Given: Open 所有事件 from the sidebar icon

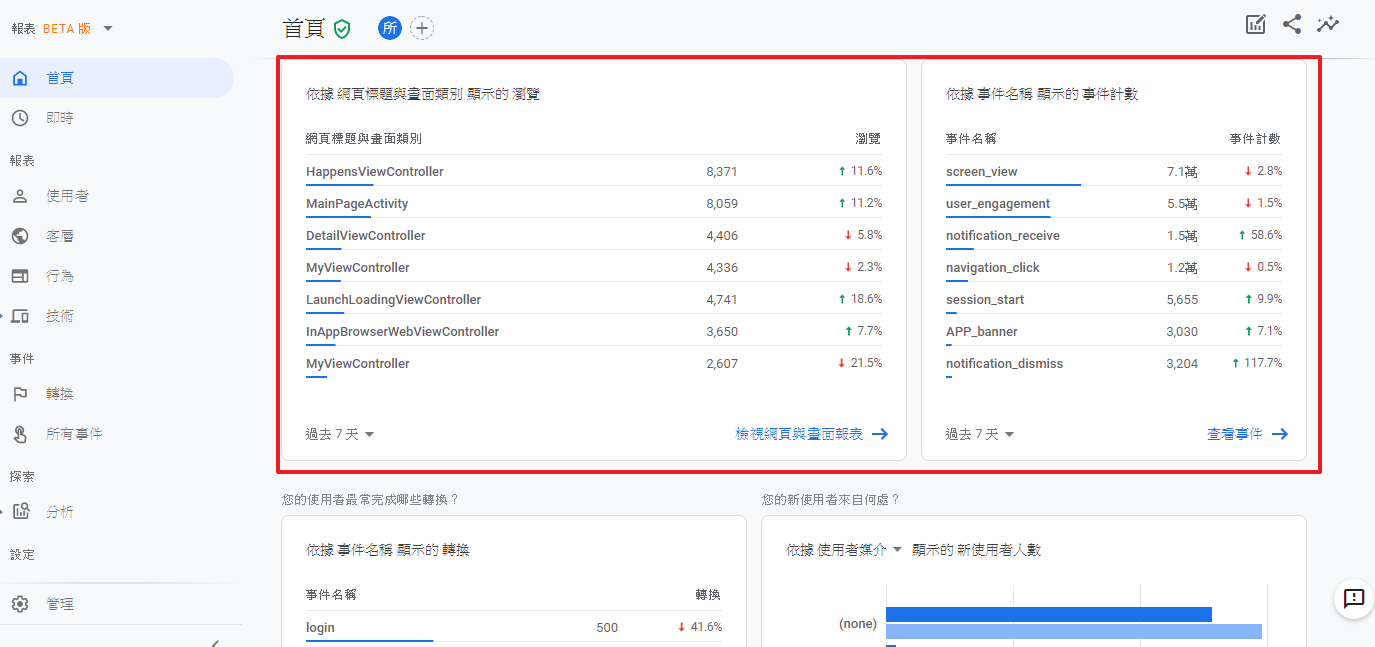Looking at the screenshot, I should [20, 433].
